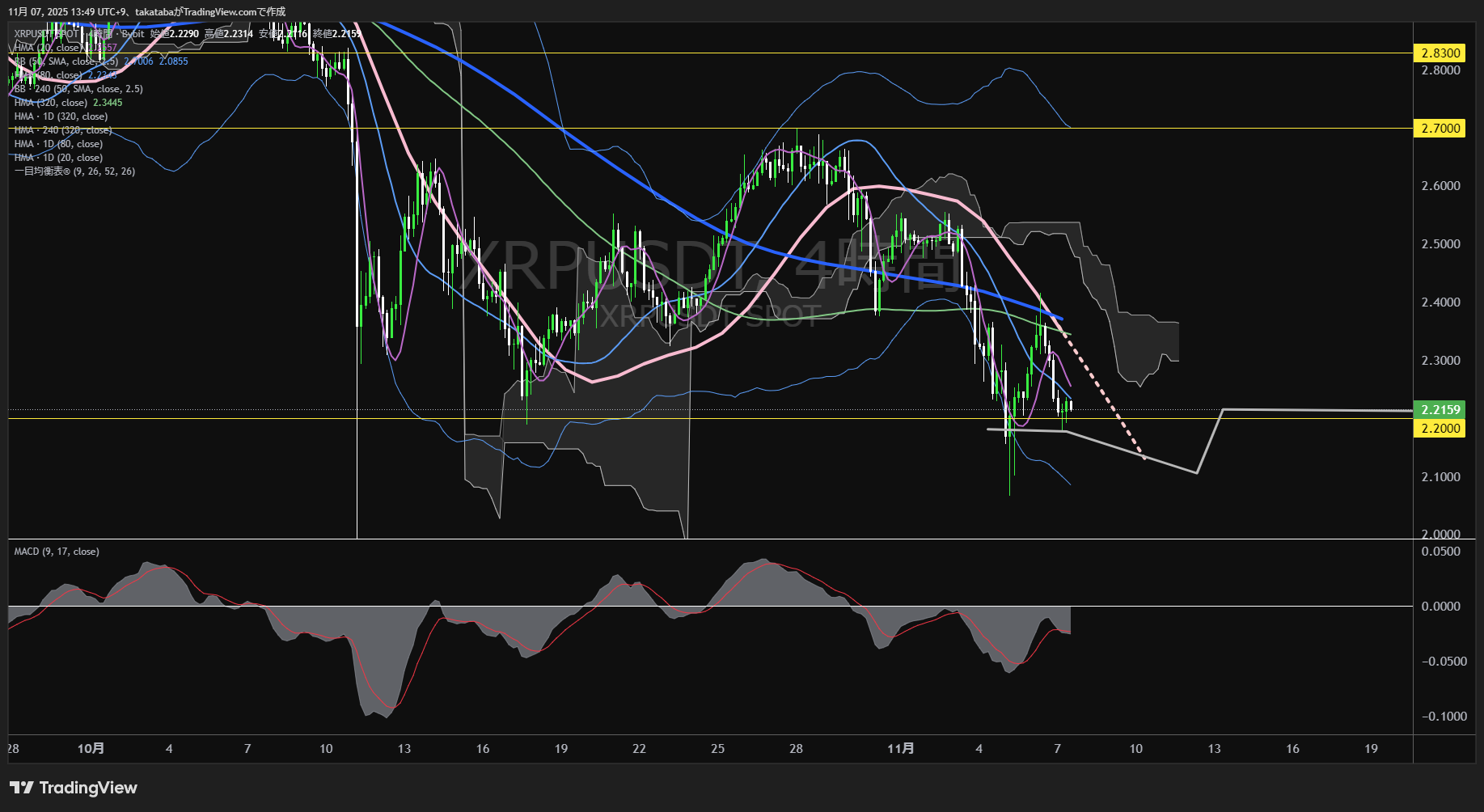Click the MACD 0.0000 zero-level axis label

tap(1440, 607)
